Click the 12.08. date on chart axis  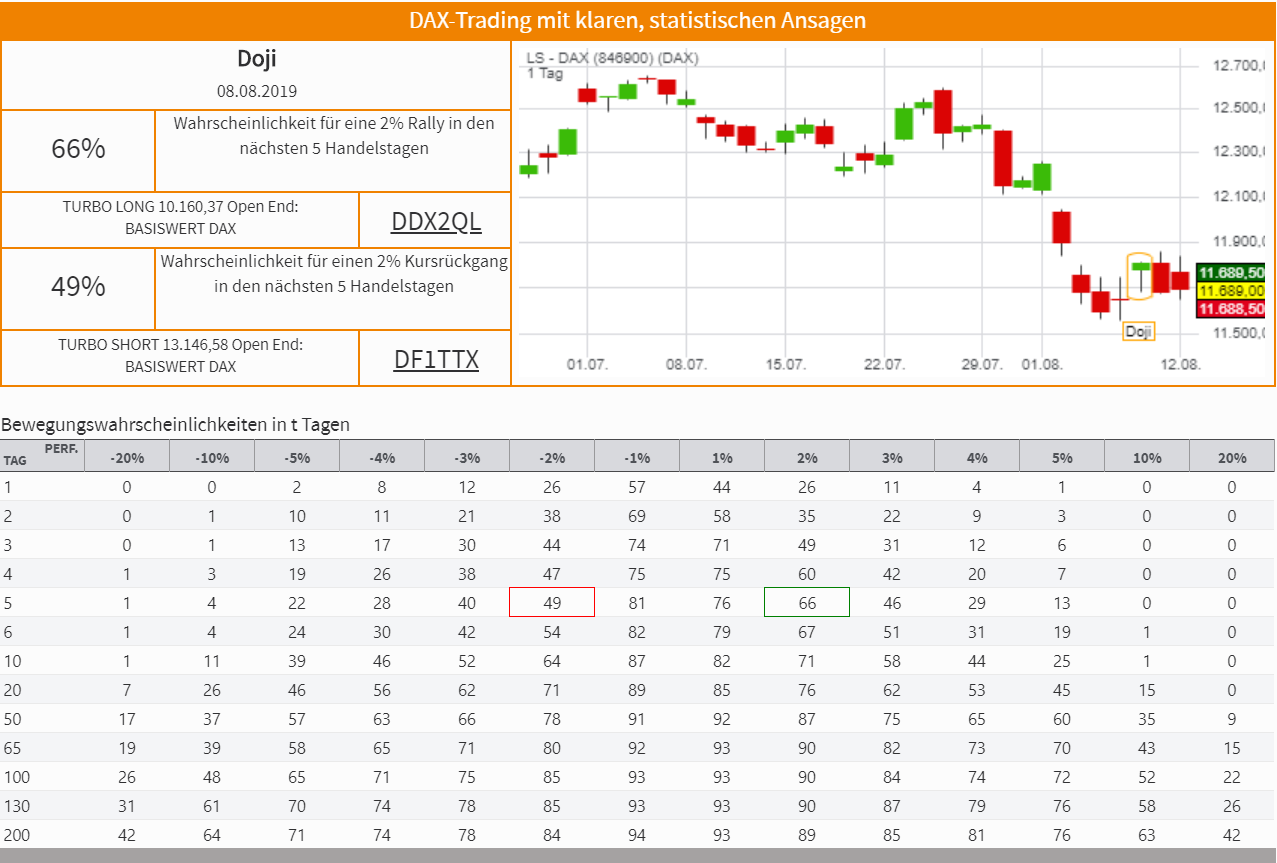click(x=1179, y=364)
